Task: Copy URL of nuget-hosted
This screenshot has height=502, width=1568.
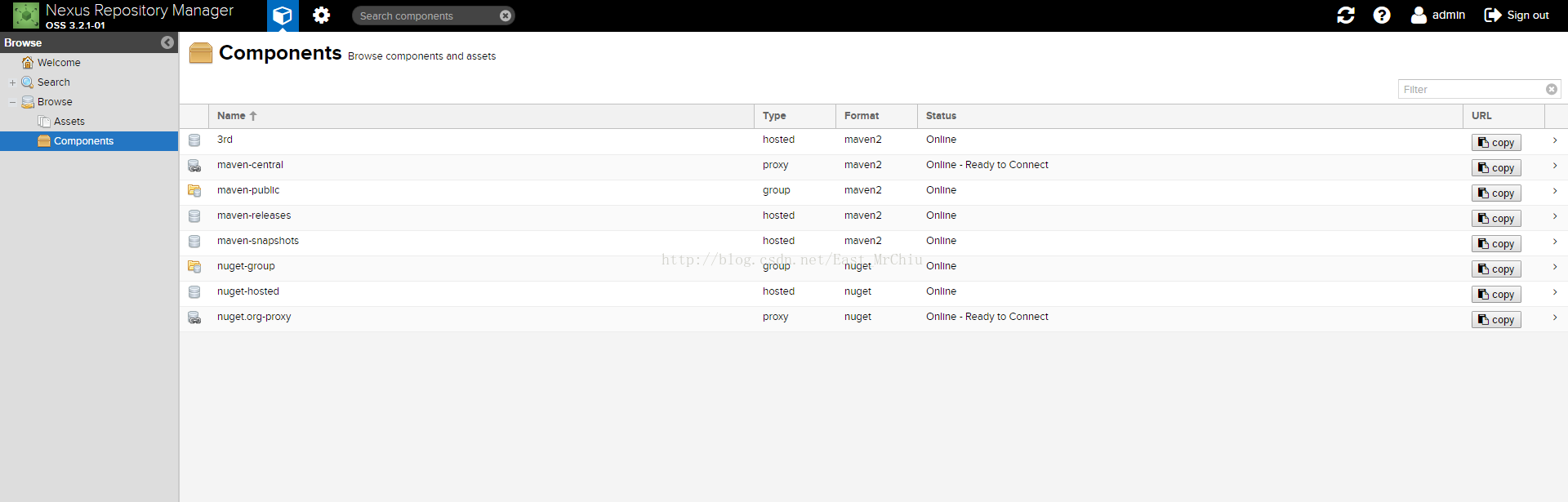Action: point(1496,295)
